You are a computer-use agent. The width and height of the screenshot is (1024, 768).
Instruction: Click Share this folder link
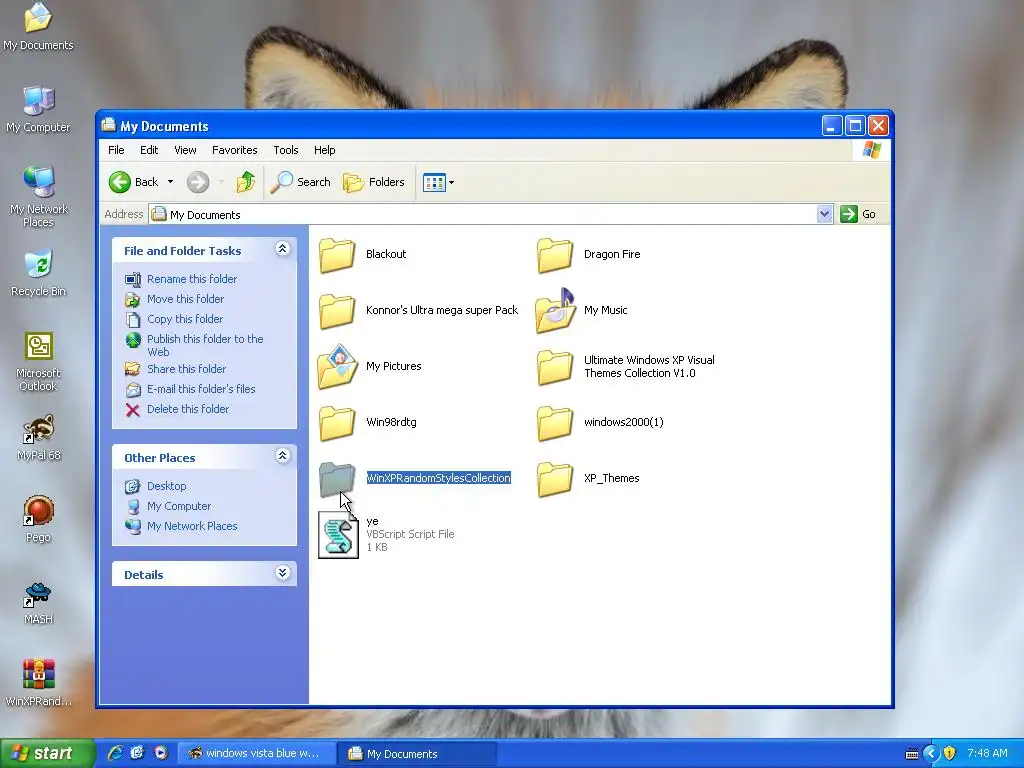186,369
